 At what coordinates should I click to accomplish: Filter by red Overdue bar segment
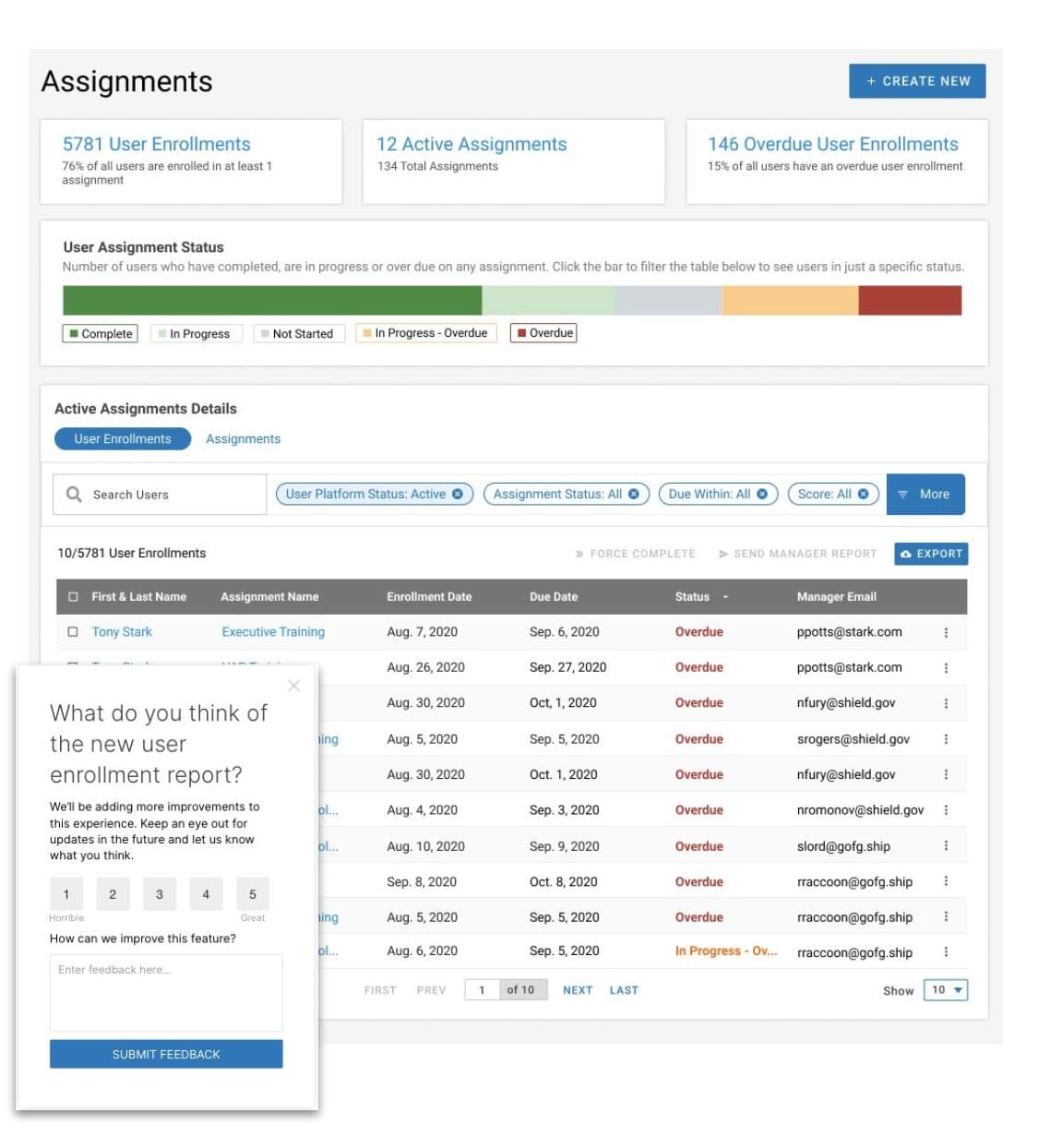910,300
